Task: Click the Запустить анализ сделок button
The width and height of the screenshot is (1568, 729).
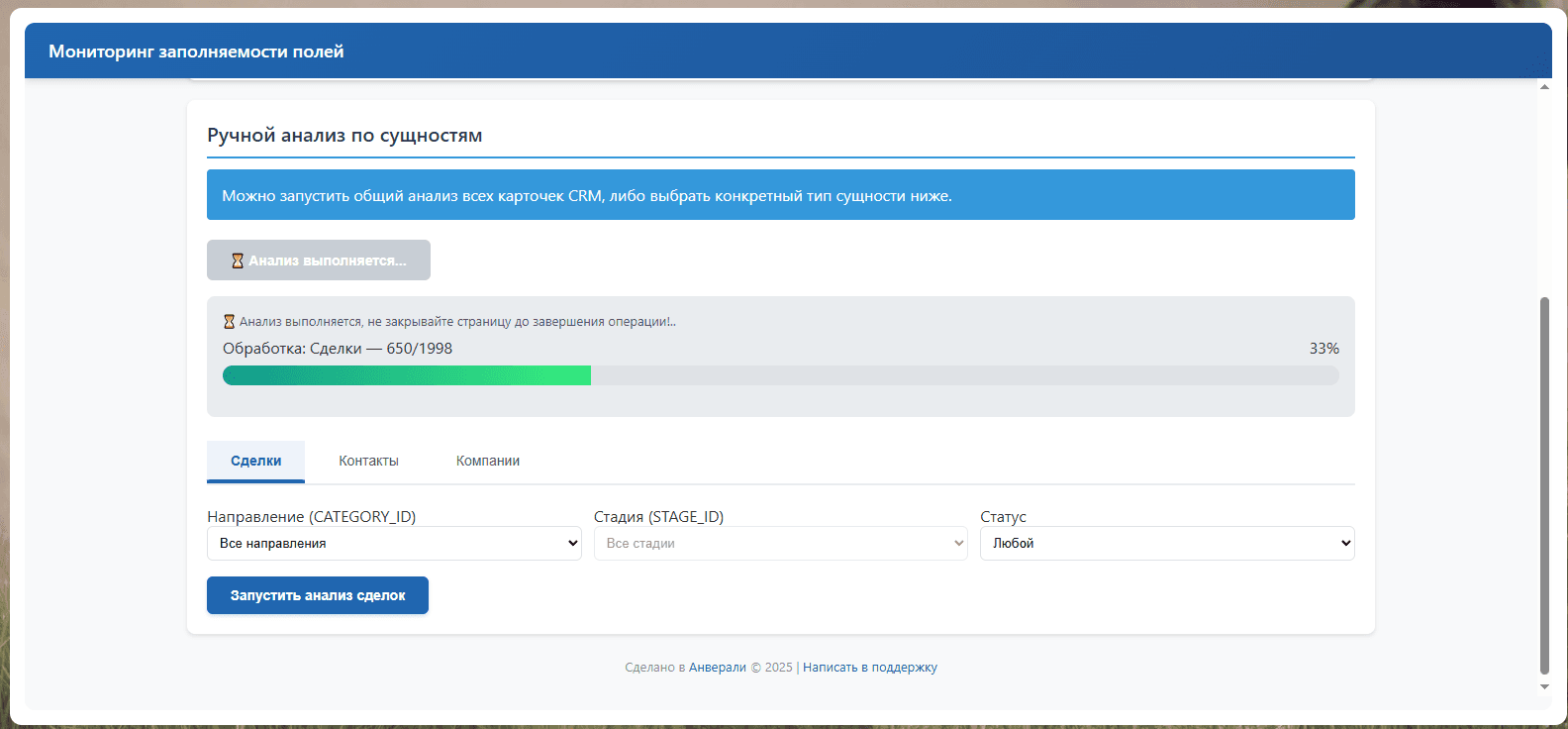Action: point(318,595)
